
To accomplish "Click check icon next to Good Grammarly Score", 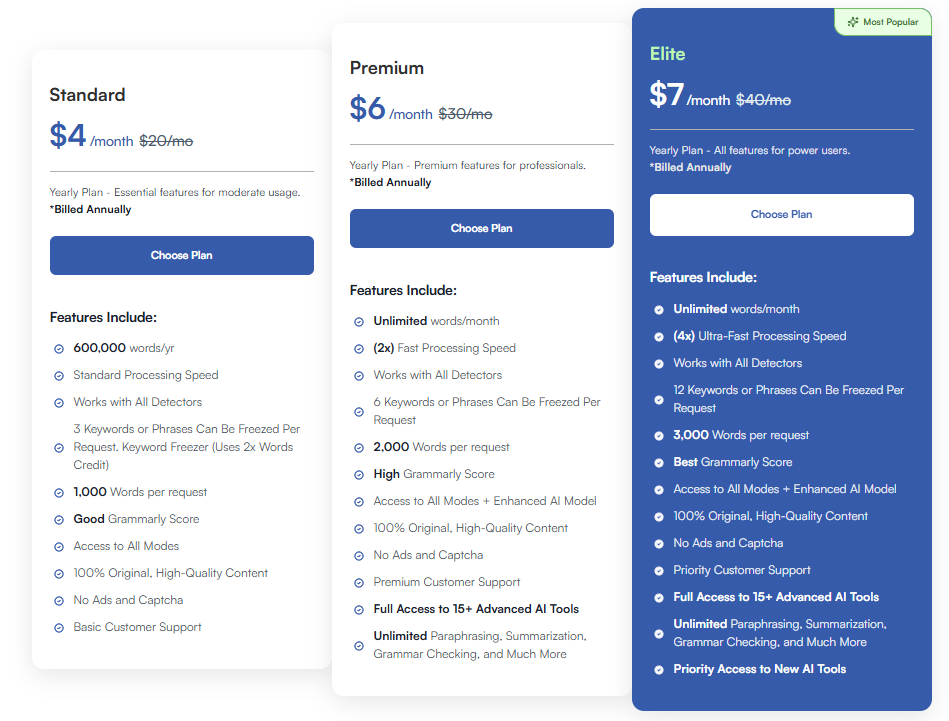I will point(59,520).
